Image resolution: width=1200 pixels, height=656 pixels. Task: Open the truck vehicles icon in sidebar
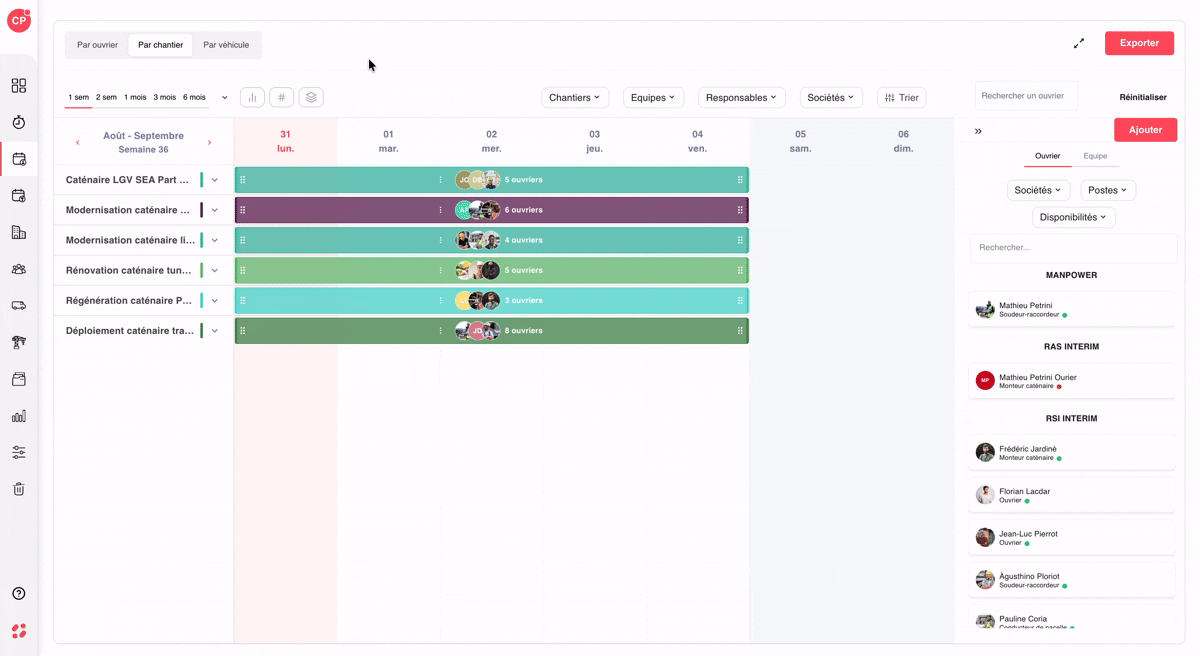click(19, 306)
